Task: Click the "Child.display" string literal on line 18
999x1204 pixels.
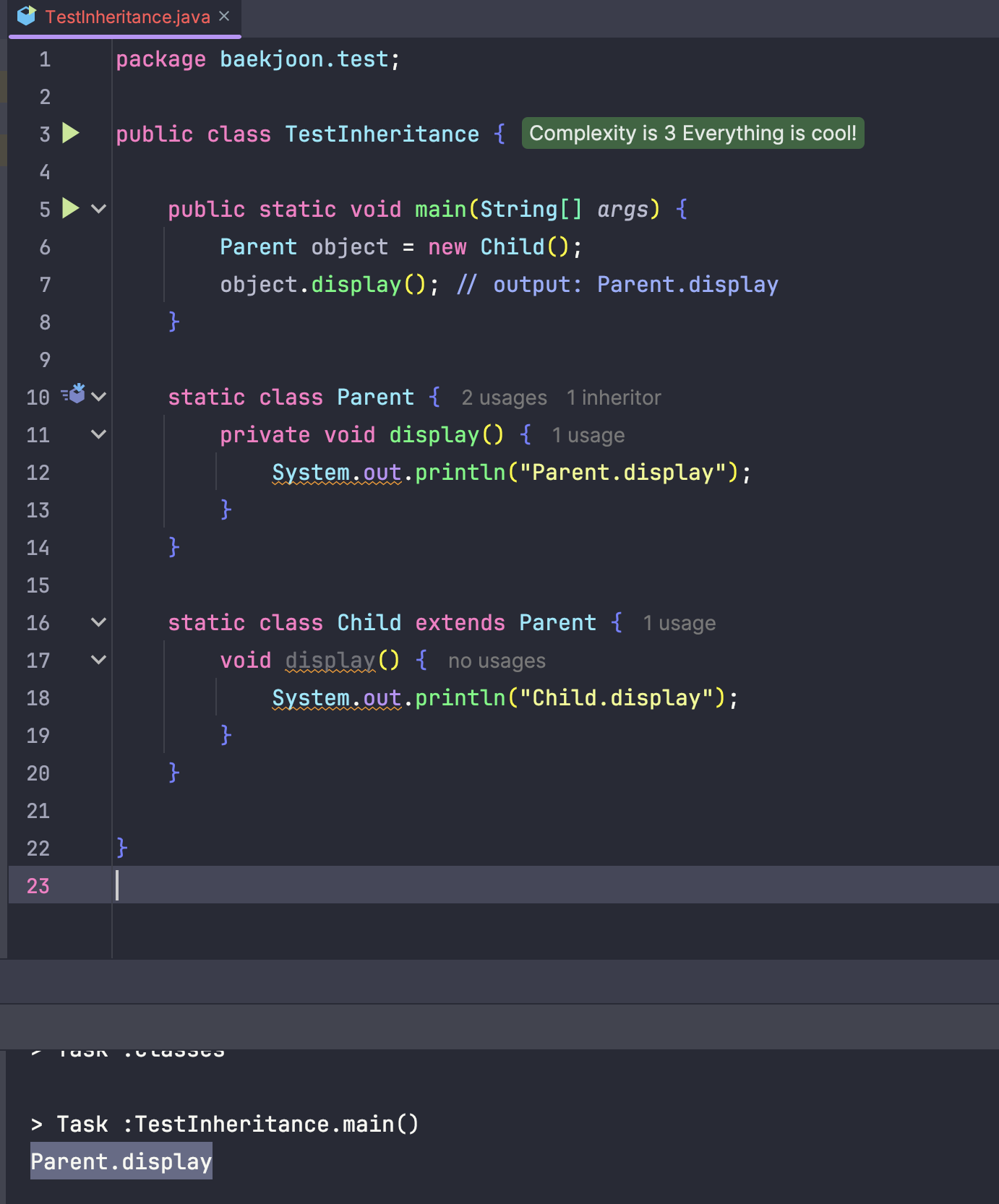Action: pyautogui.click(x=617, y=697)
